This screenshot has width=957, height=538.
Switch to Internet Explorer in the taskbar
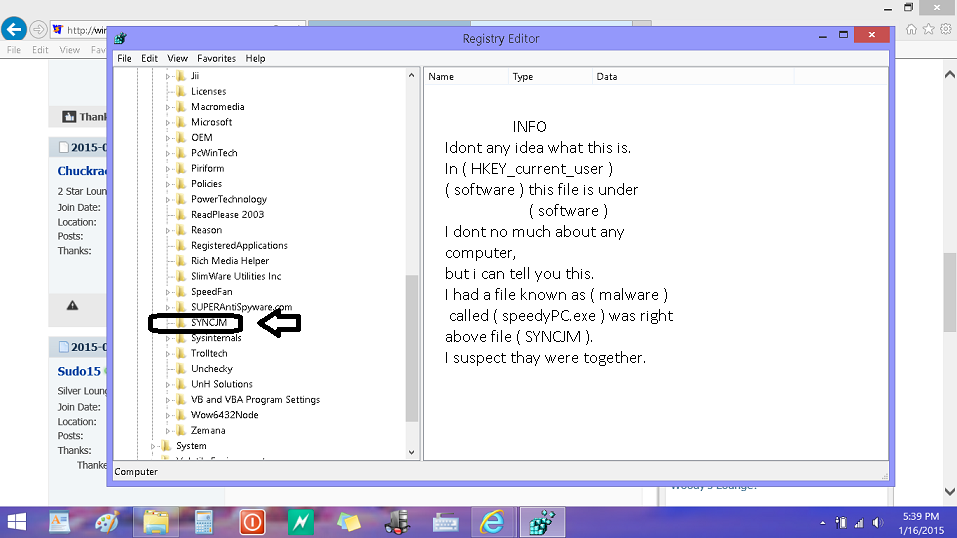pos(492,522)
